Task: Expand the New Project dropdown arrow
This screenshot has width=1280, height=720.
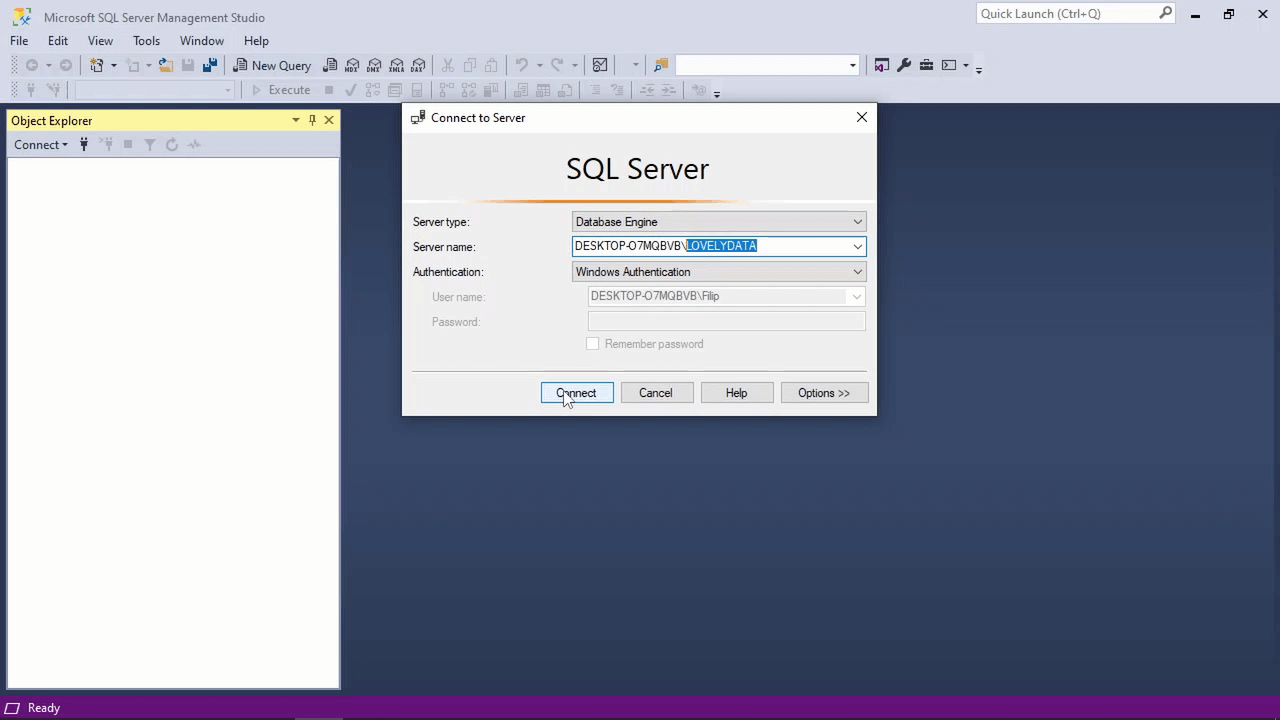Action: 113,65
